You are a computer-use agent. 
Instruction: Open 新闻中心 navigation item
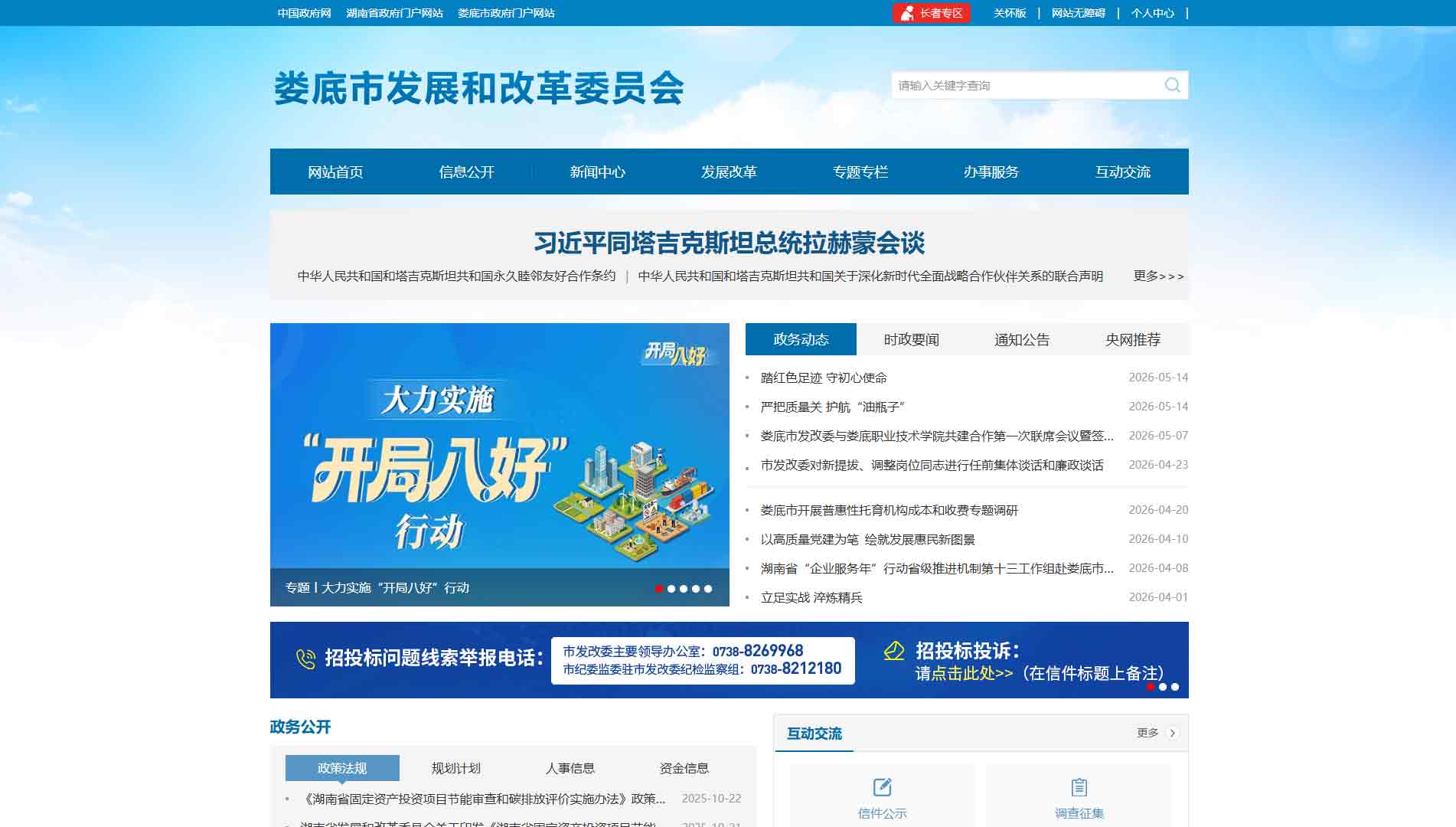598,172
